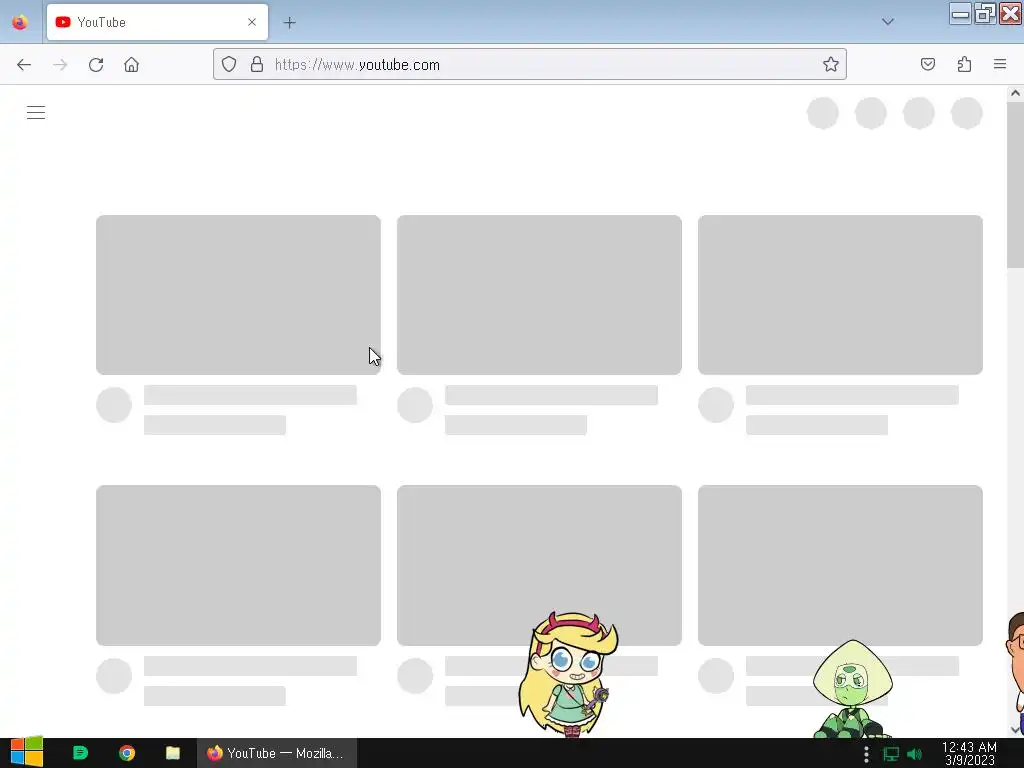Launch the green chat app from taskbar
The height and width of the screenshot is (768, 1024).
(x=80, y=753)
